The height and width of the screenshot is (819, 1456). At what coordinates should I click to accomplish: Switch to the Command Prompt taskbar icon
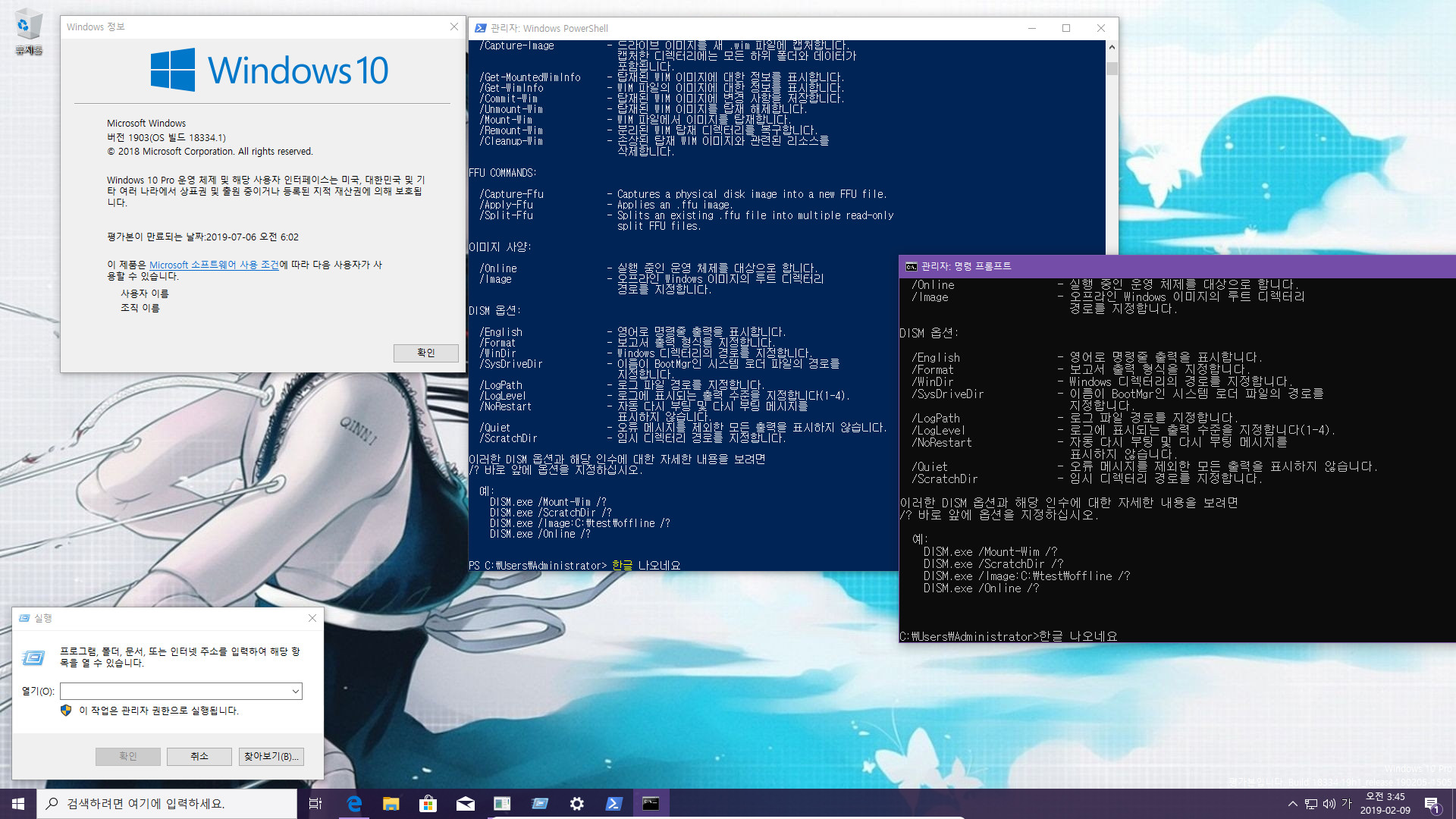click(x=651, y=803)
